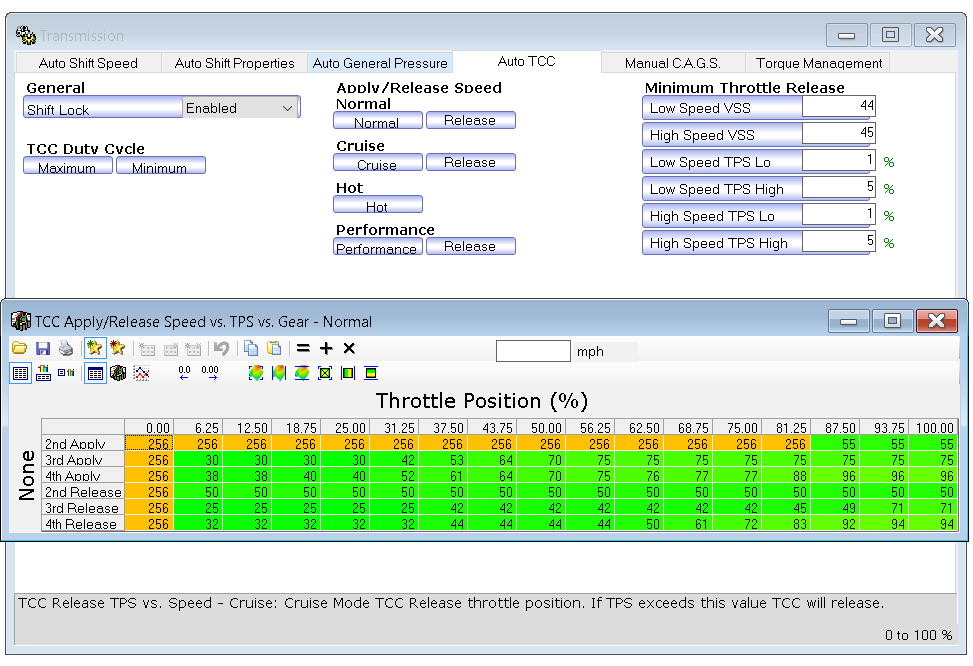Click the open folder icon in table toolbar
The width and height of the screenshot is (973, 666).
[20, 349]
